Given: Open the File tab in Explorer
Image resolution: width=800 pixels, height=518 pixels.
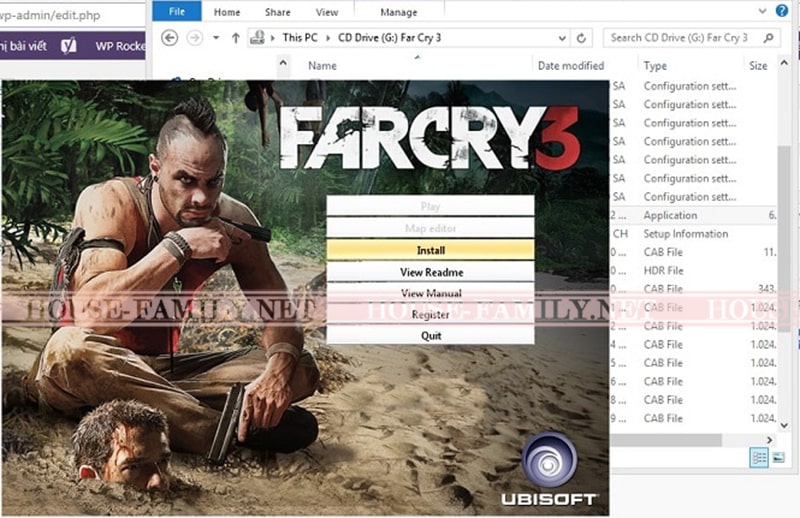Looking at the screenshot, I should click(177, 12).
